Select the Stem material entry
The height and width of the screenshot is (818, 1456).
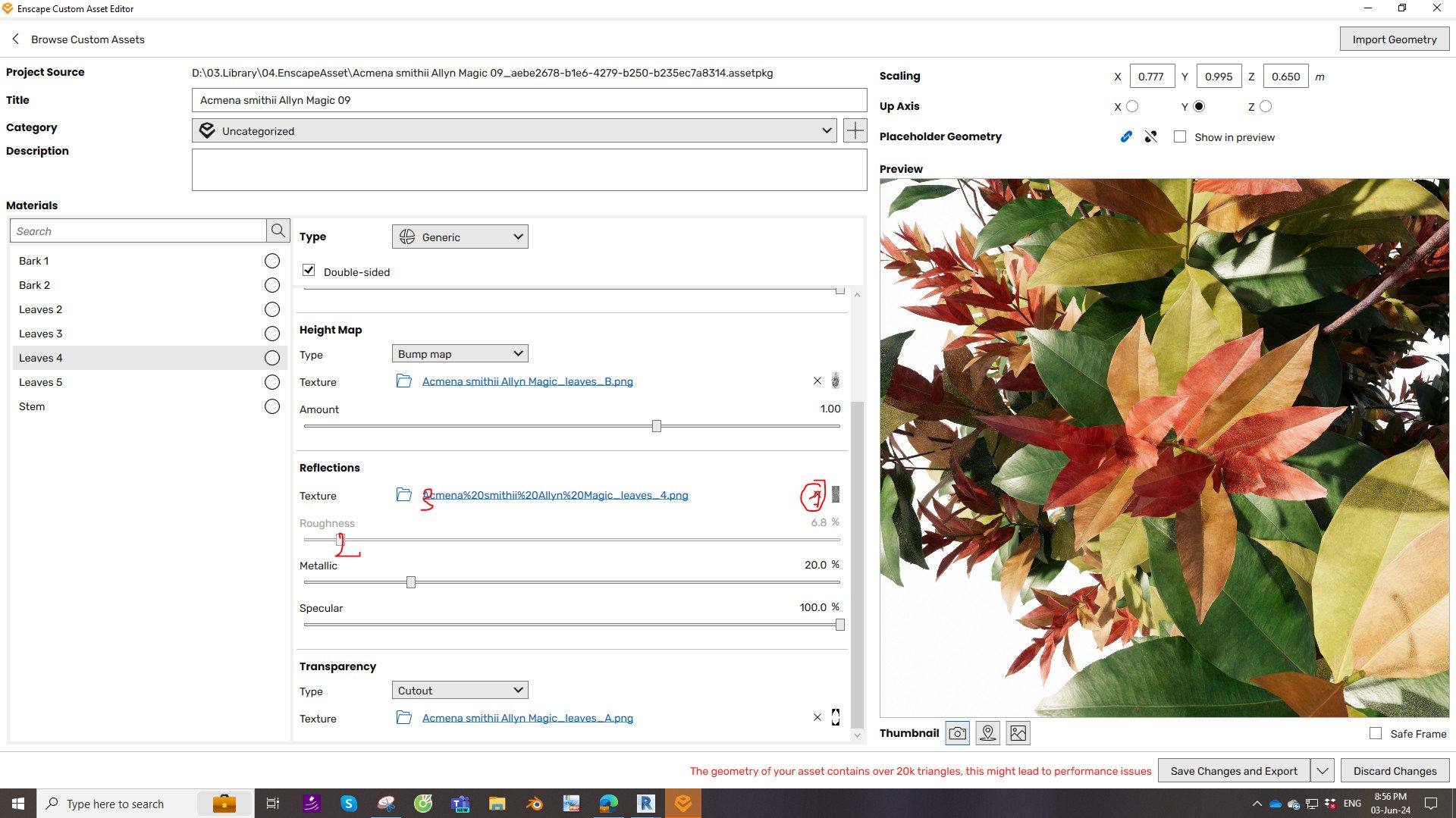point(32,406)
